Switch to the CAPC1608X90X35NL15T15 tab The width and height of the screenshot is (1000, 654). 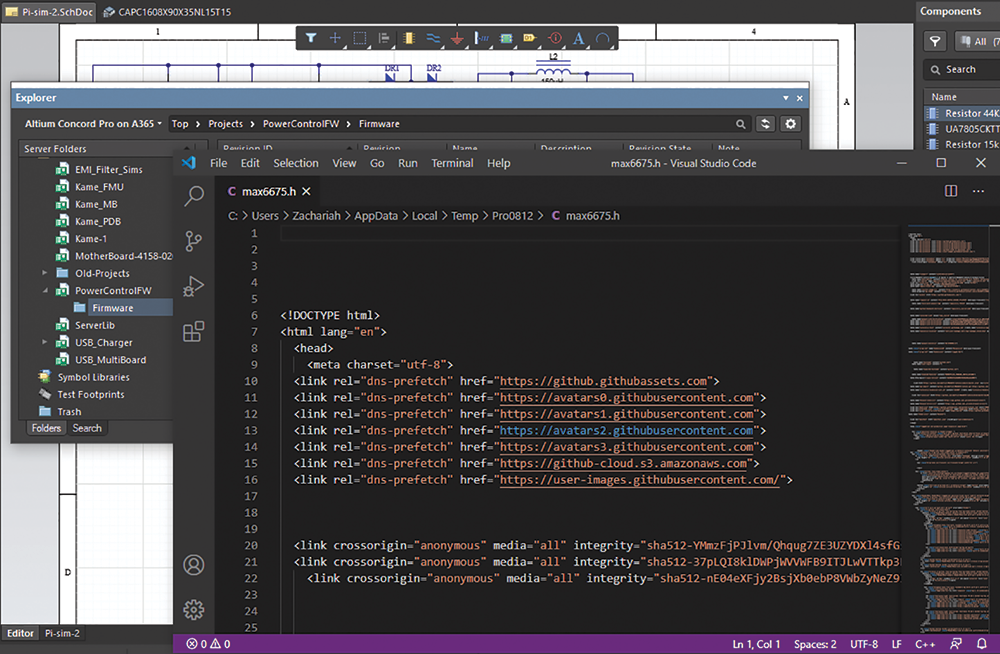tap(167, 11)
